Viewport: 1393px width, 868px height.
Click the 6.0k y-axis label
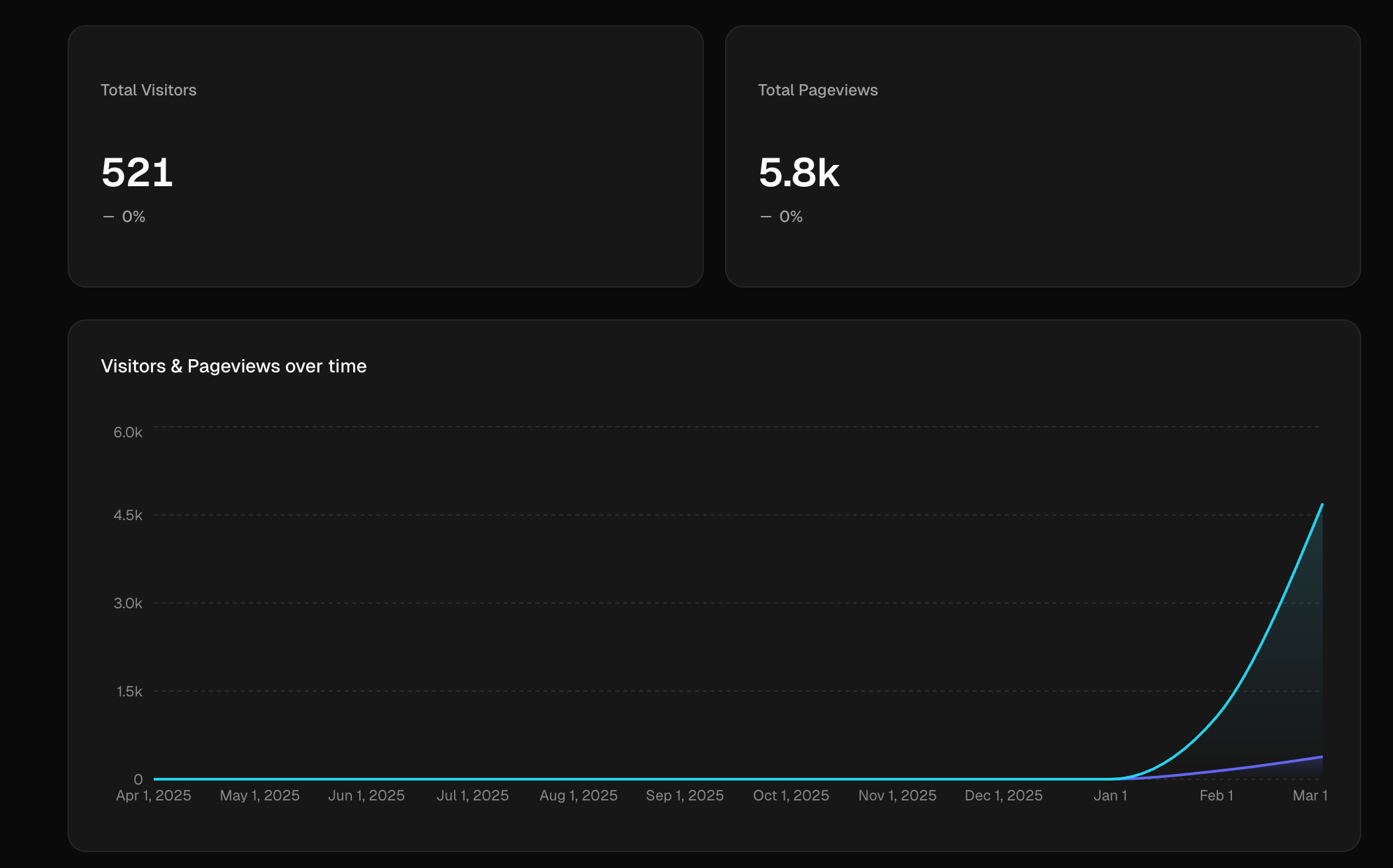128,432
